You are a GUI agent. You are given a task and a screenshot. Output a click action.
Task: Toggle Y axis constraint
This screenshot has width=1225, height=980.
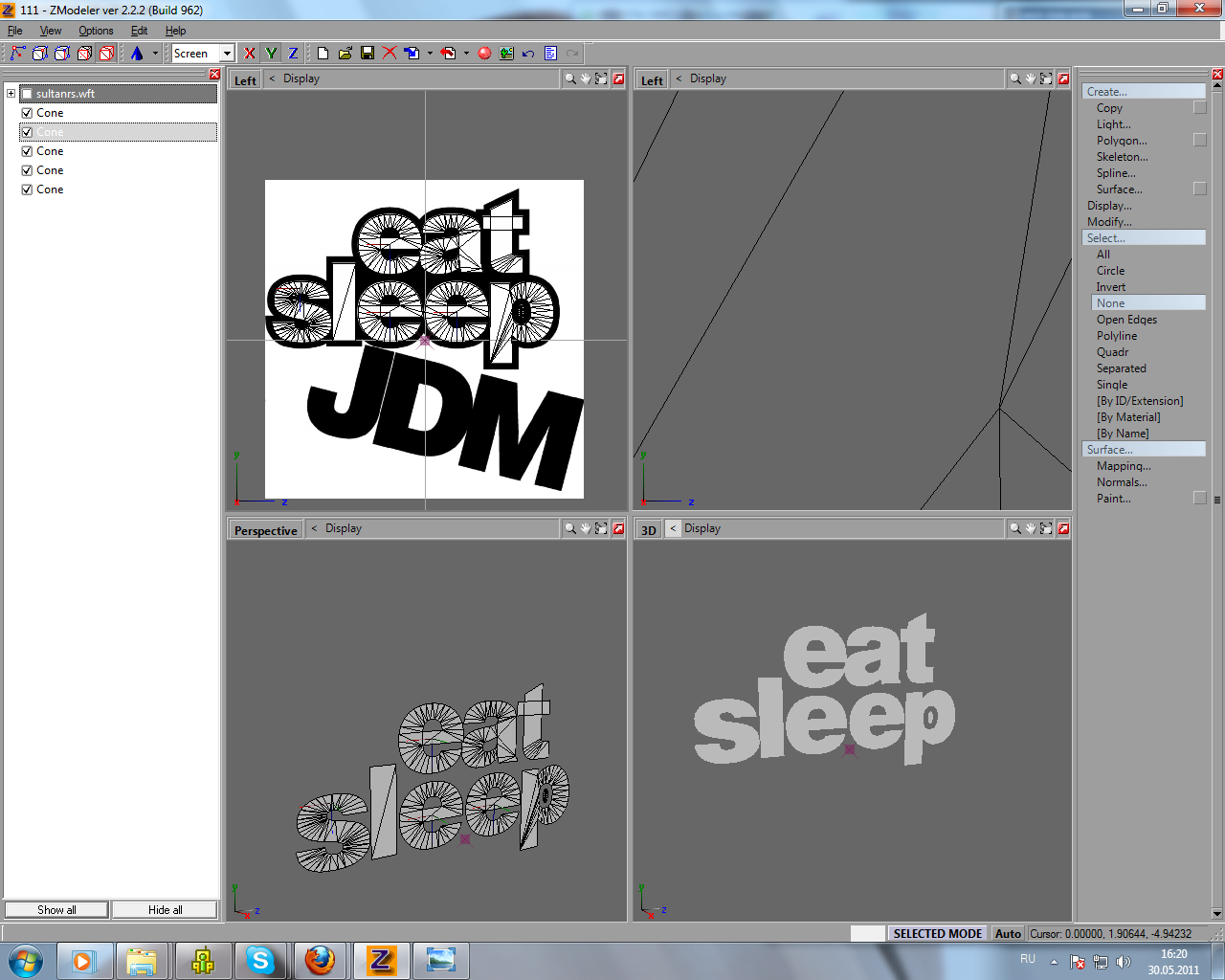[271, 54]
